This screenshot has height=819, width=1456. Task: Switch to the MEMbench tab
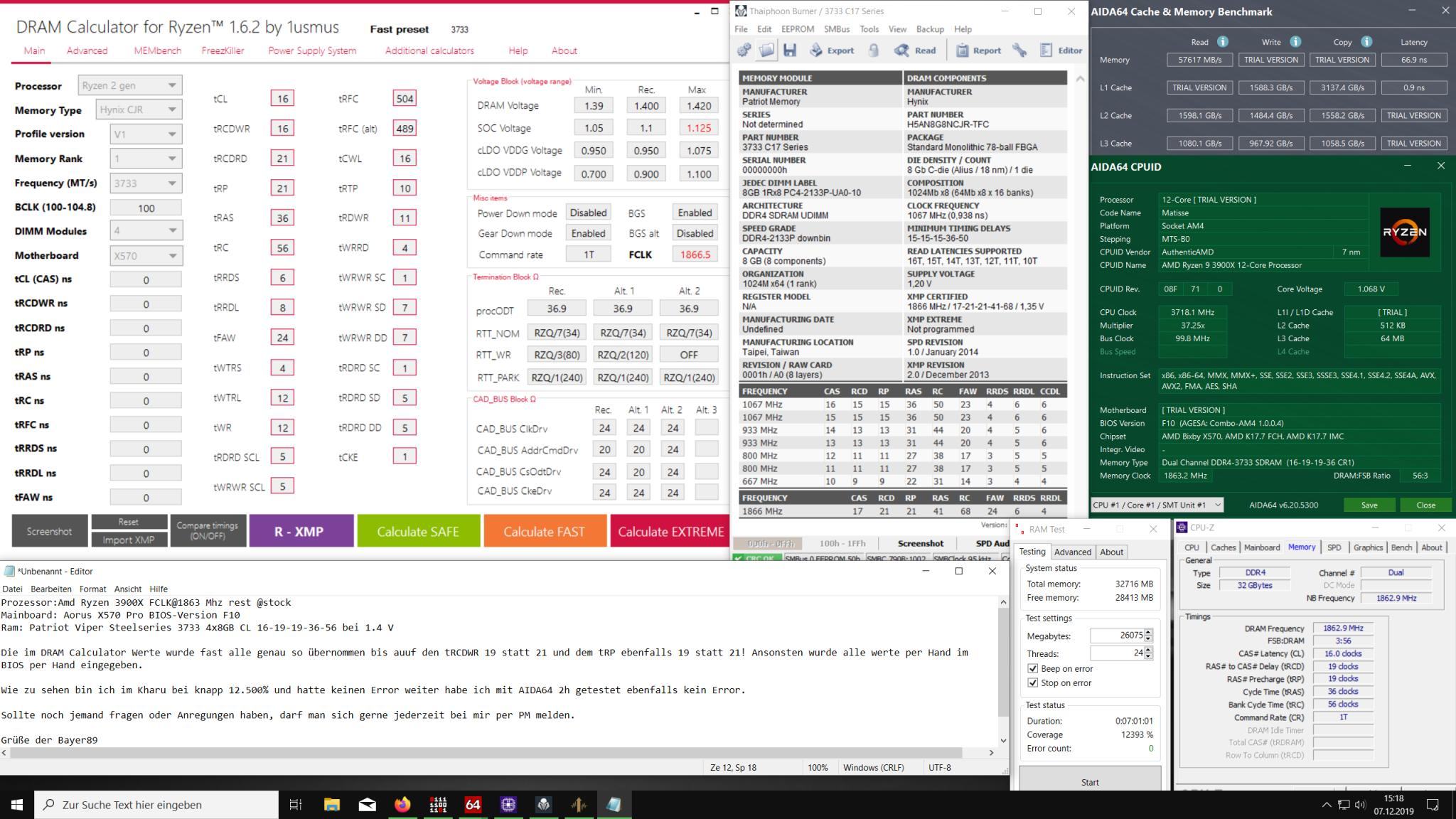(x=157, y=50)
